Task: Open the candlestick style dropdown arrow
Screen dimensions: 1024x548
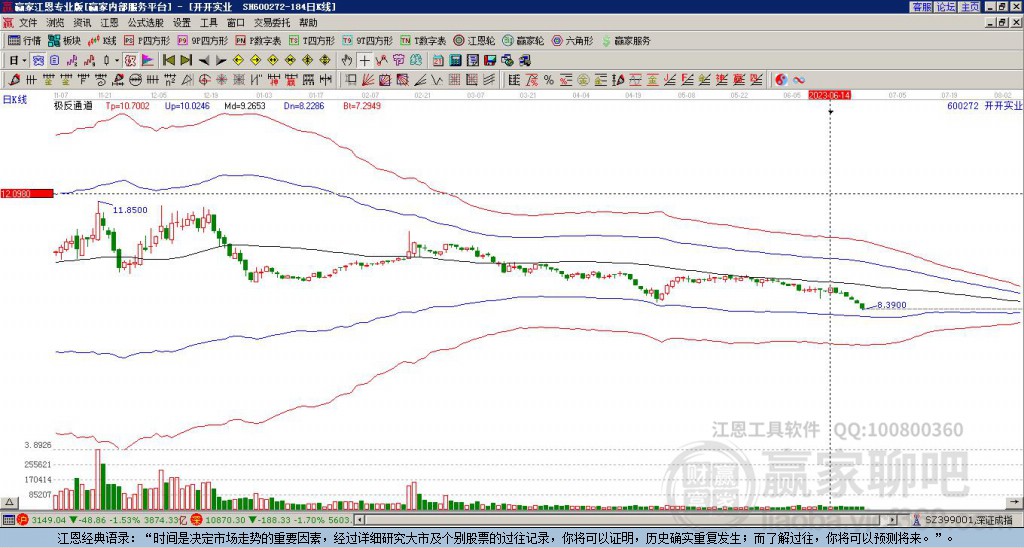Action: pos(117,61)
